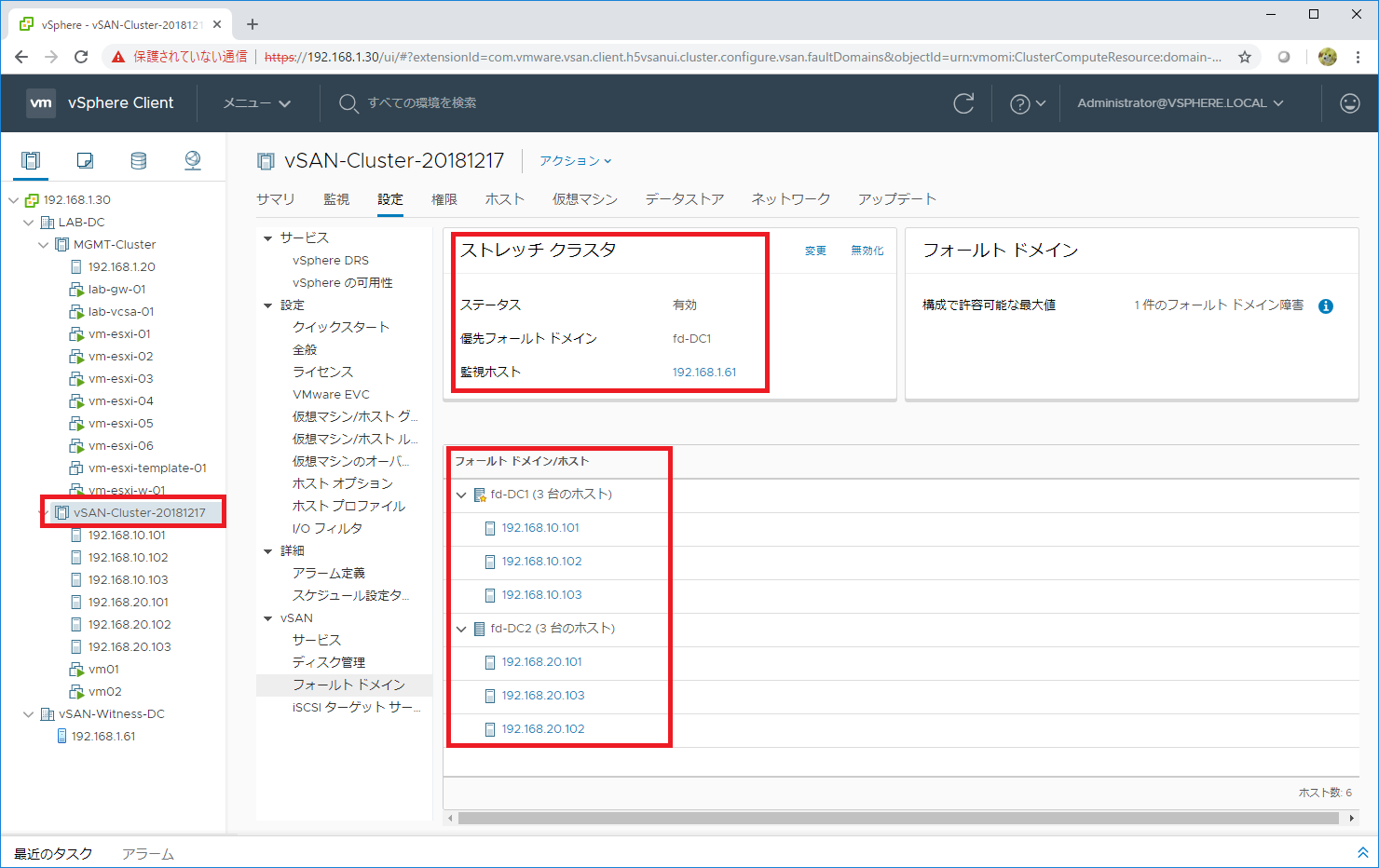This screenshot has height=868, width=1379.
Task: Collapse the LAB-DC datacenter node
Action: pos(29,222)
